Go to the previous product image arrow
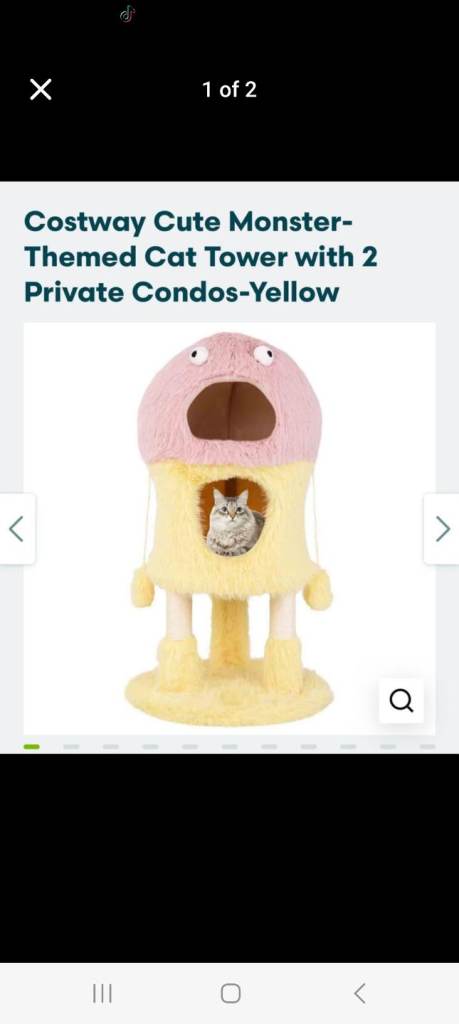Viewport: 459px width, 1024px height. coord(17,529)
